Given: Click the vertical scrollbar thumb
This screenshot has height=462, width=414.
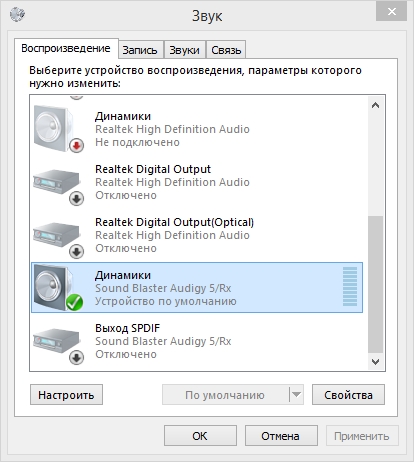Looking at the screenshot, I should click(x=375, y=284).
